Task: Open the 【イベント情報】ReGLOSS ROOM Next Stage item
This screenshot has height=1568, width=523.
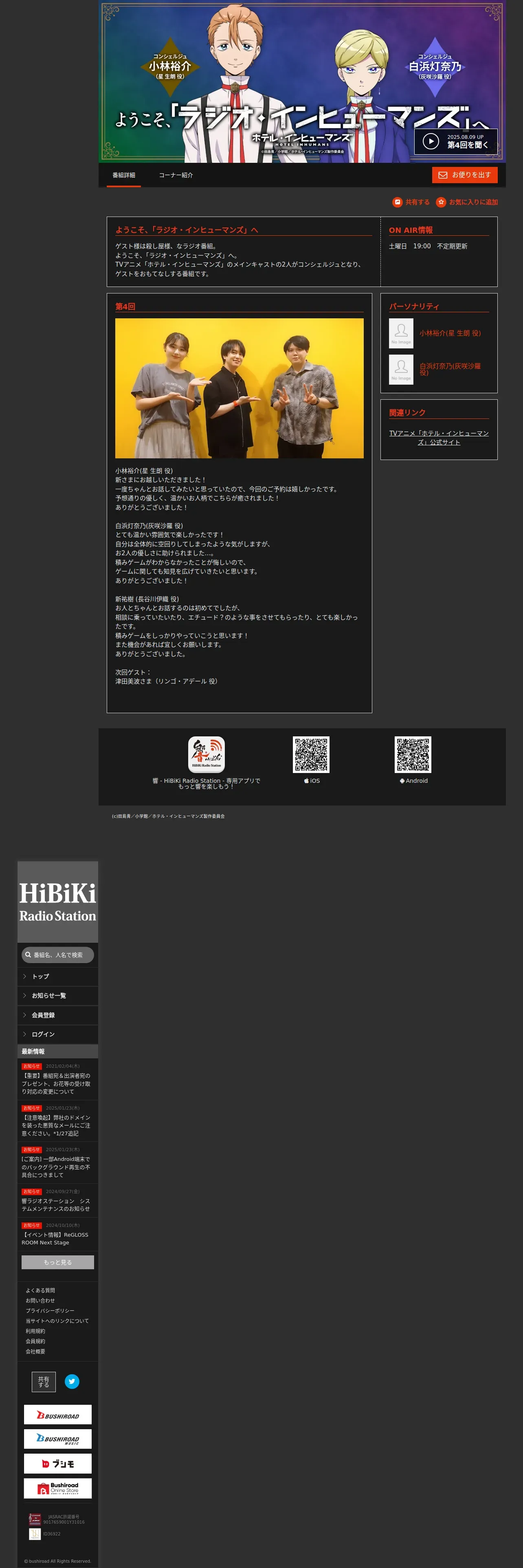Action: 58,1235
